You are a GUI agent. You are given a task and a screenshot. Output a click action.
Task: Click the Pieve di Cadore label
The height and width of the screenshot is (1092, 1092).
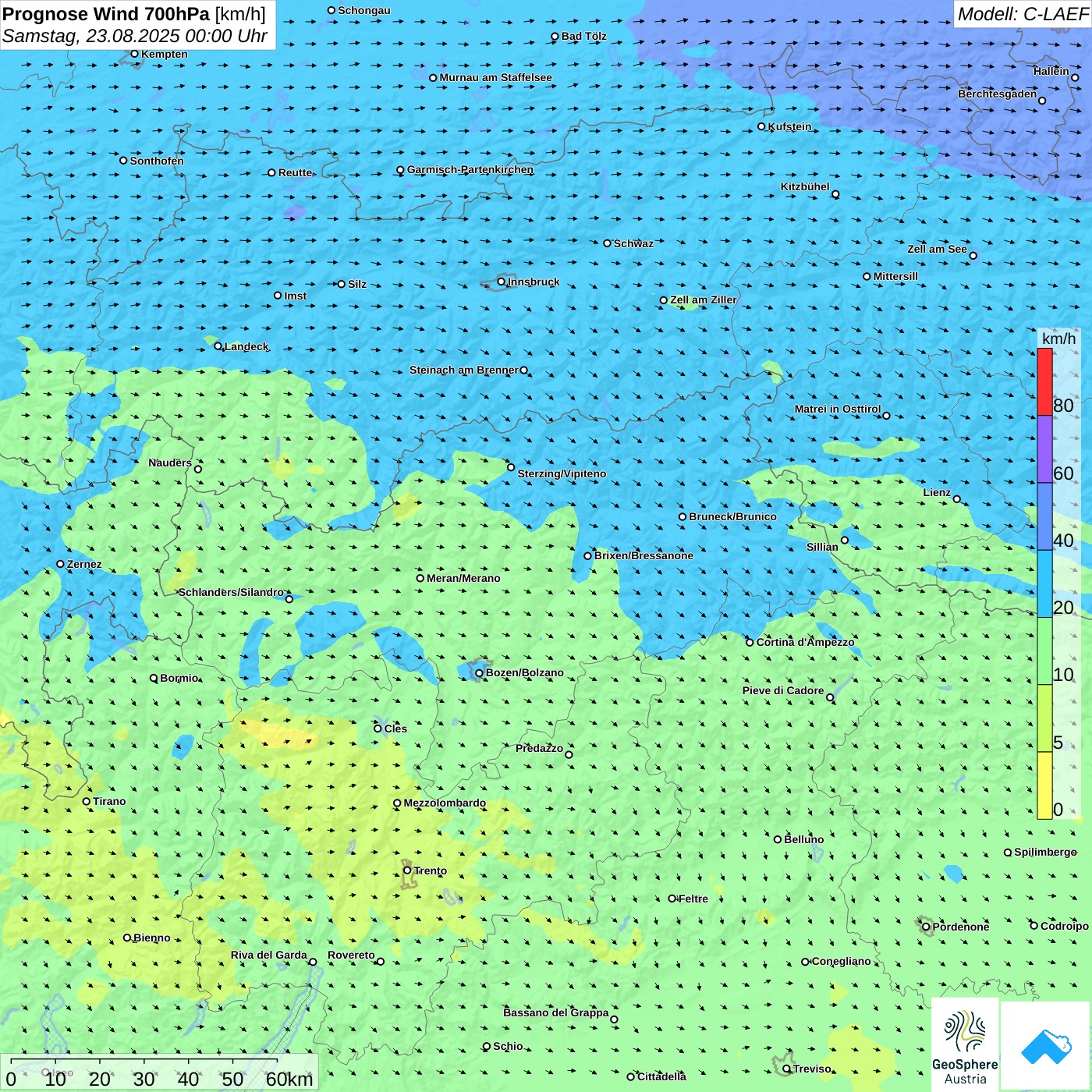pyautogui.click(x=783, y=690)
